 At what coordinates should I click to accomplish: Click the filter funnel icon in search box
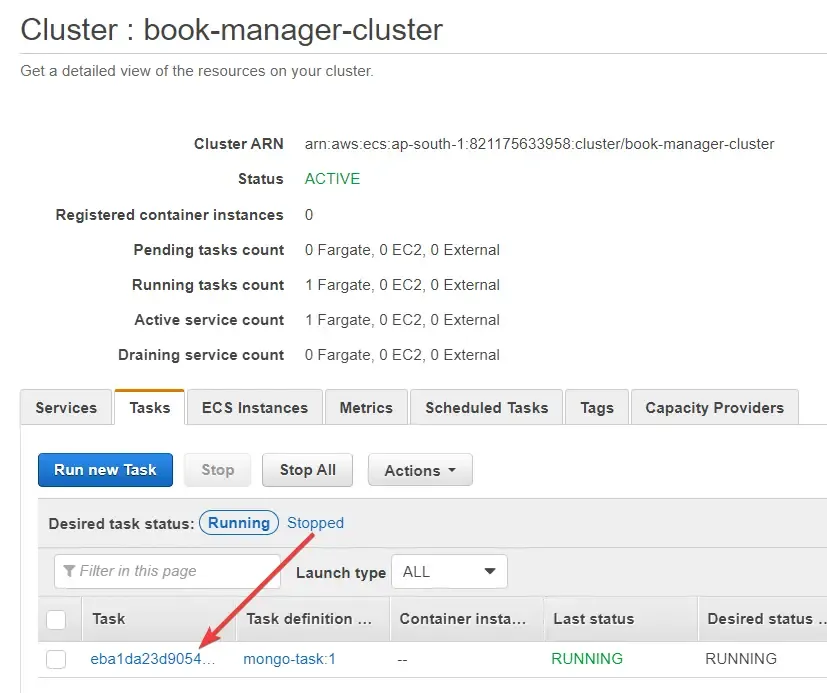click(68, 571)
